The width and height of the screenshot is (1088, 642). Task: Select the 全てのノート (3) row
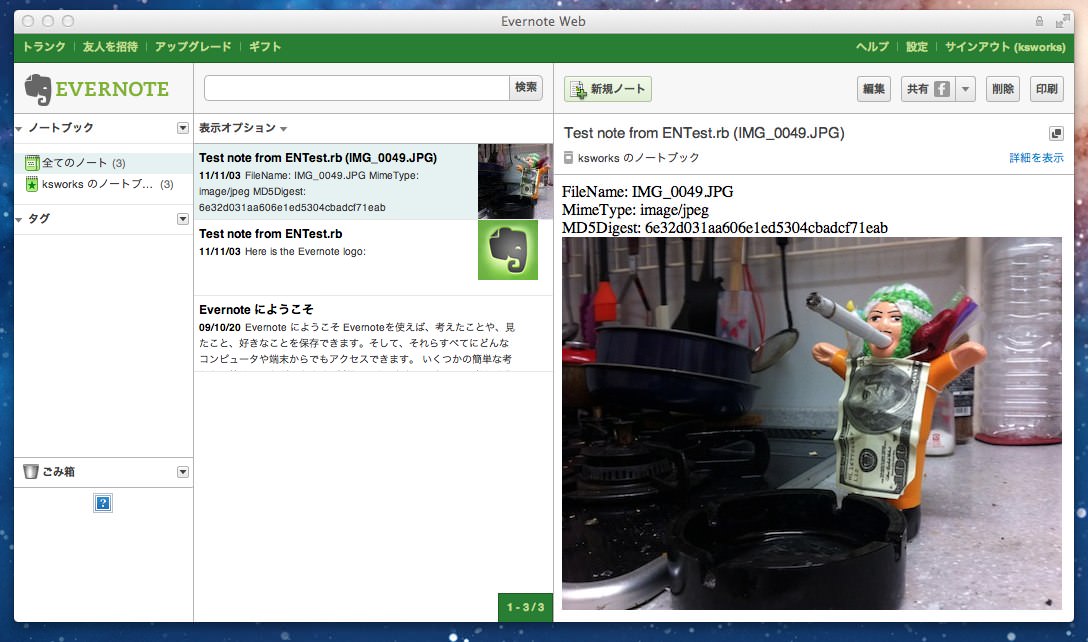click(104, 163)
